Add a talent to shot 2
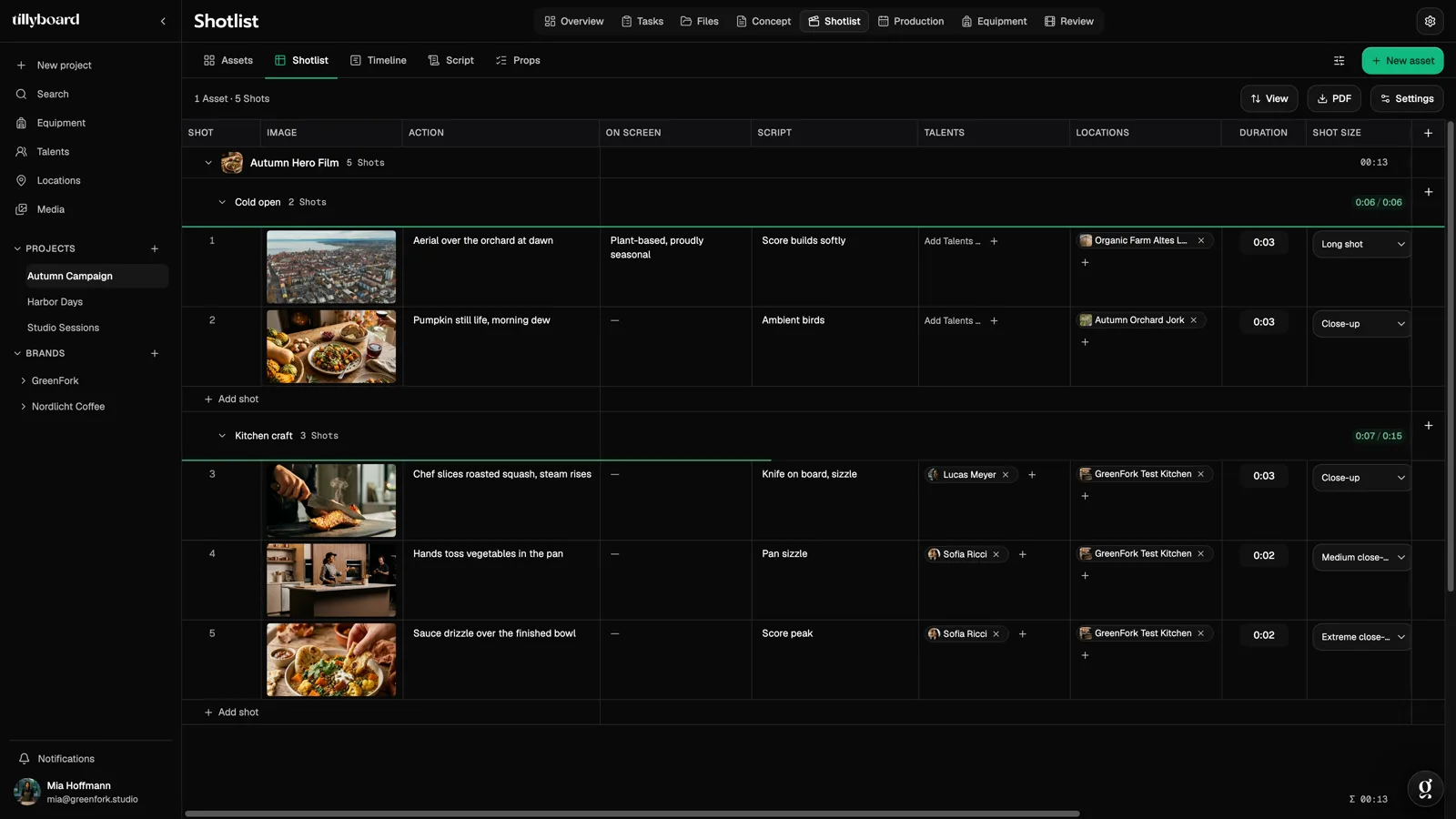1456x819 pixels. pos(994,320)
